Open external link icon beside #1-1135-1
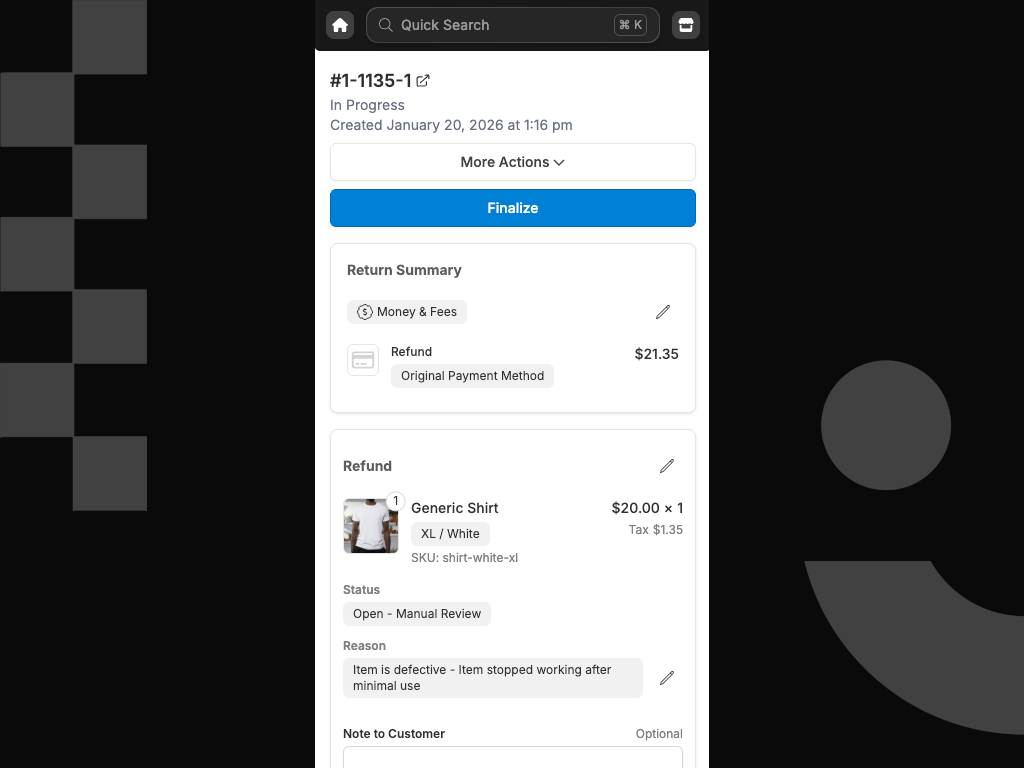1024x768 pixels. pyautogui.click(x=423, y=81)
